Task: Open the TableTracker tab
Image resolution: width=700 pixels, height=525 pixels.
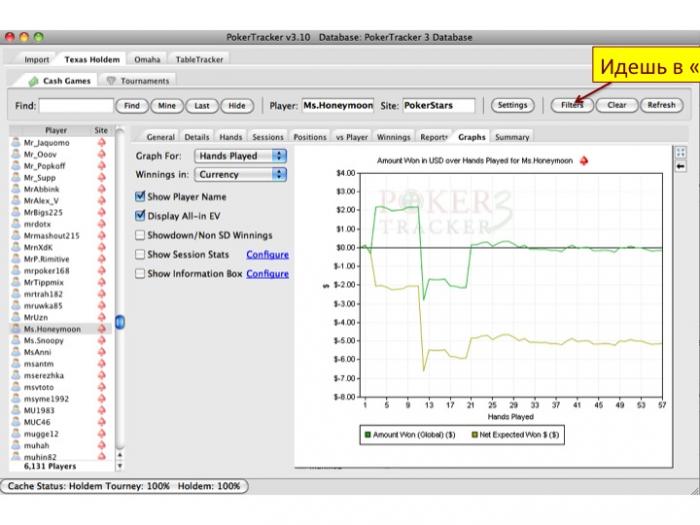Action: click(x=199, y=59)
